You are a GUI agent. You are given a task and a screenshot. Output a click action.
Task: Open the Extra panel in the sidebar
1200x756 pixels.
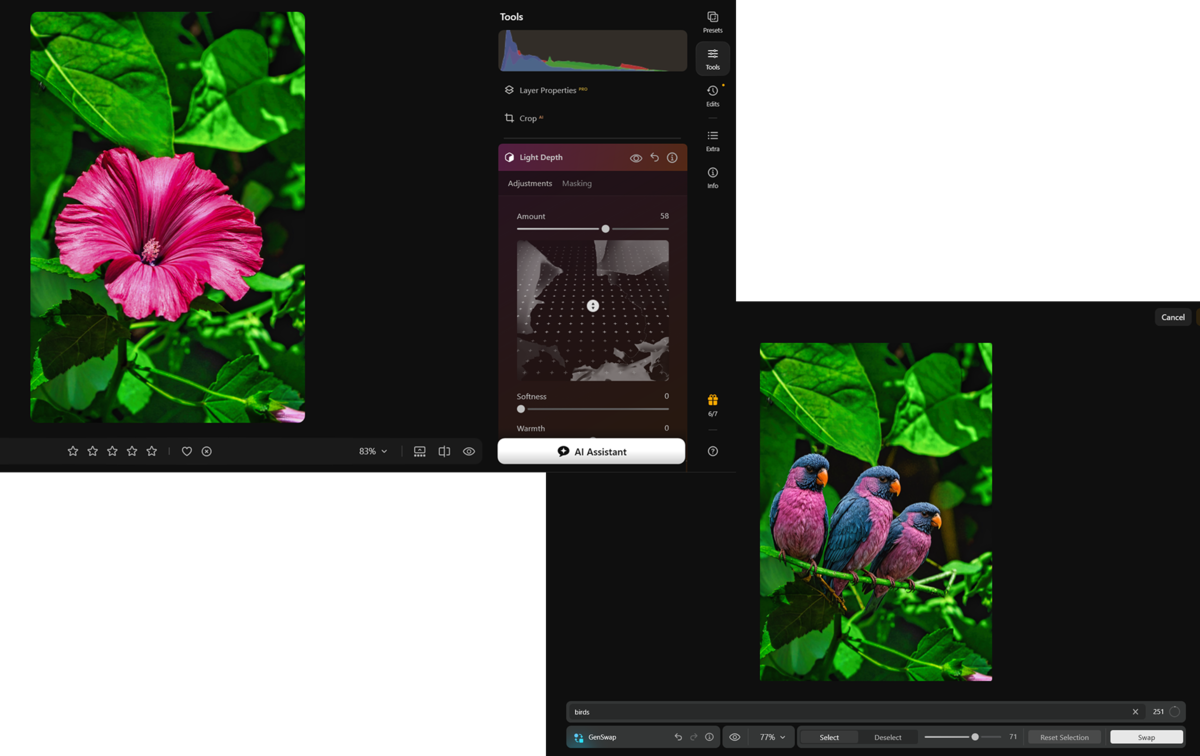pyautogui.click(x=712, y=141)
